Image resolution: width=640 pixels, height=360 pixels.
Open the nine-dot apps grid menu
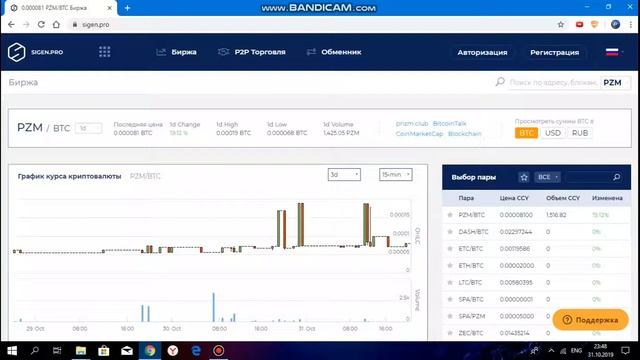click(104, 52)
